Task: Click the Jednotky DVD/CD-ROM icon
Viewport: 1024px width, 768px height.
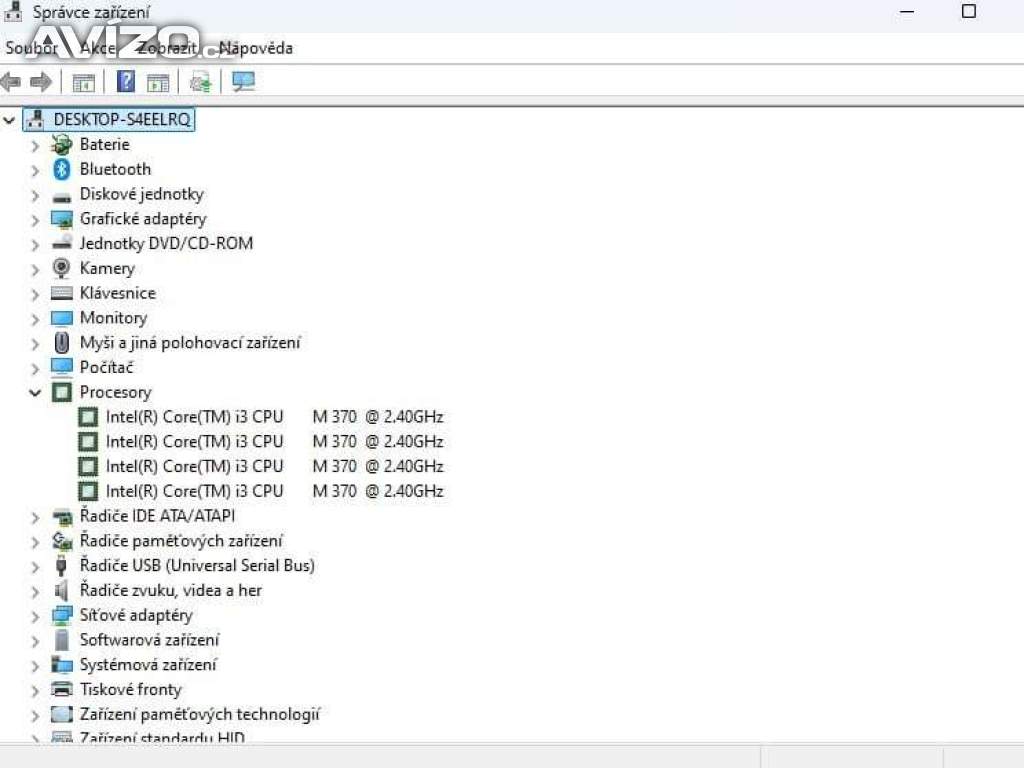Action: pos(61,244)
